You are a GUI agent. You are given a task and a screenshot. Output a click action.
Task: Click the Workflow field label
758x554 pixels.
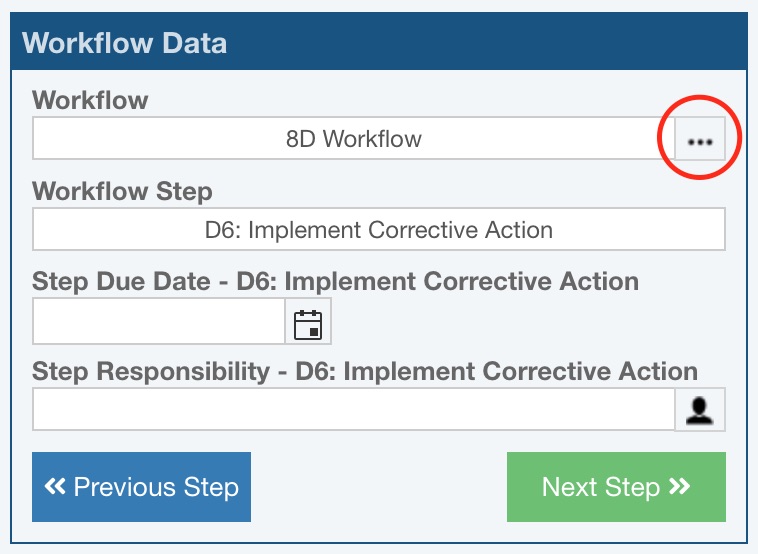click(90, 100)
